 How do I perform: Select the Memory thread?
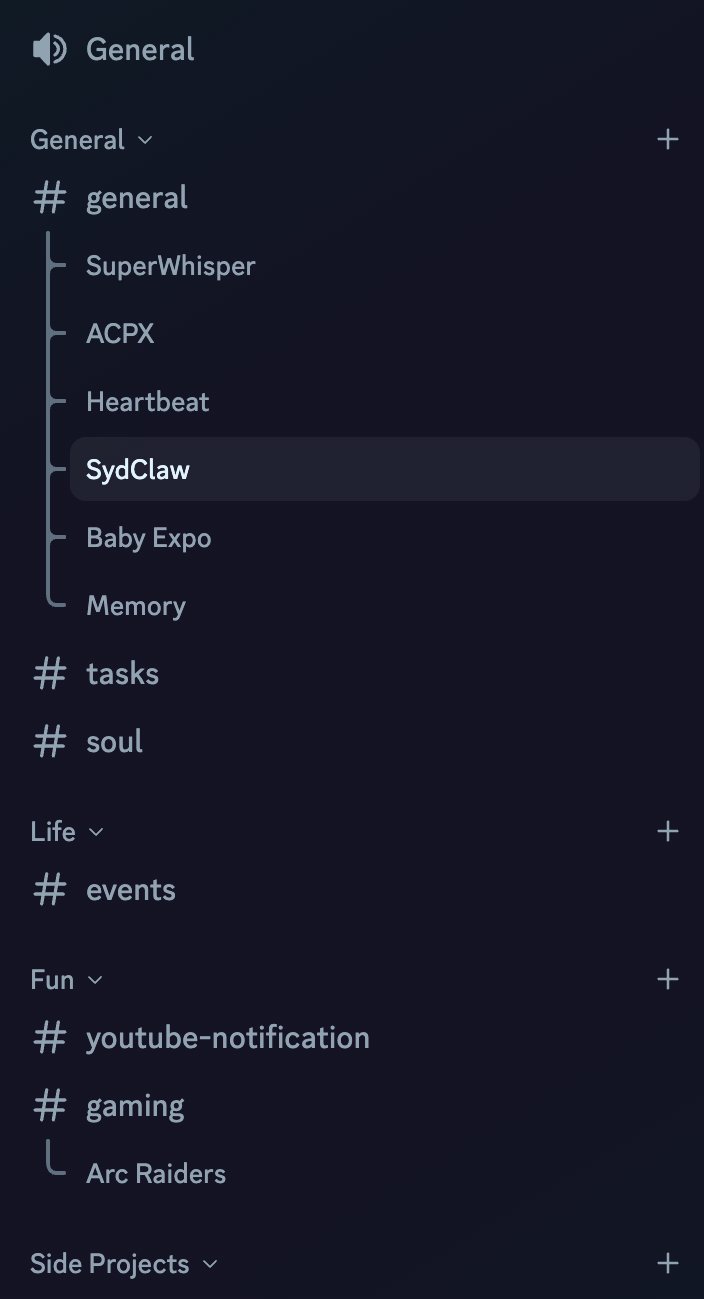click(136, 605)
